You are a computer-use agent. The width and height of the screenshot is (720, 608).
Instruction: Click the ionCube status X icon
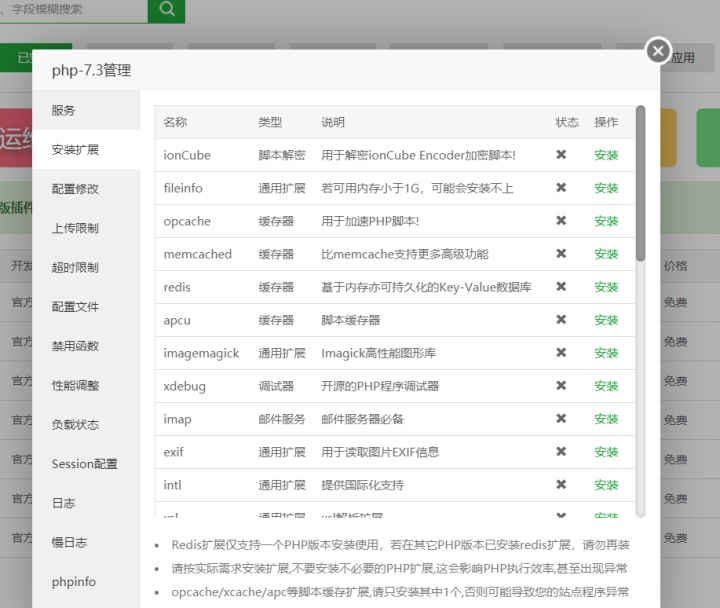(561, 155)
